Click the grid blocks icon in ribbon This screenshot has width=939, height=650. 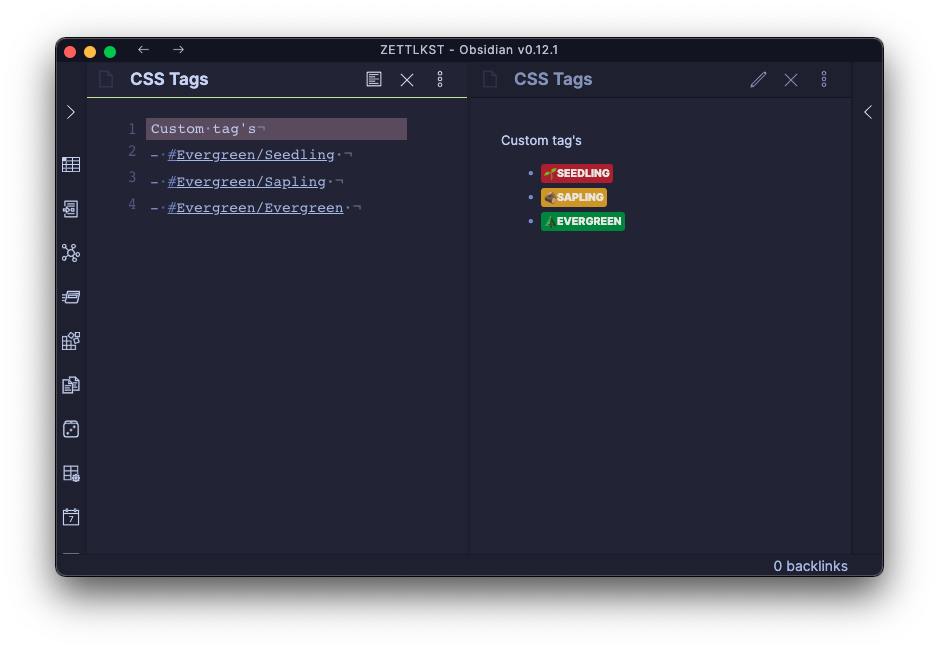coord(71,341)
